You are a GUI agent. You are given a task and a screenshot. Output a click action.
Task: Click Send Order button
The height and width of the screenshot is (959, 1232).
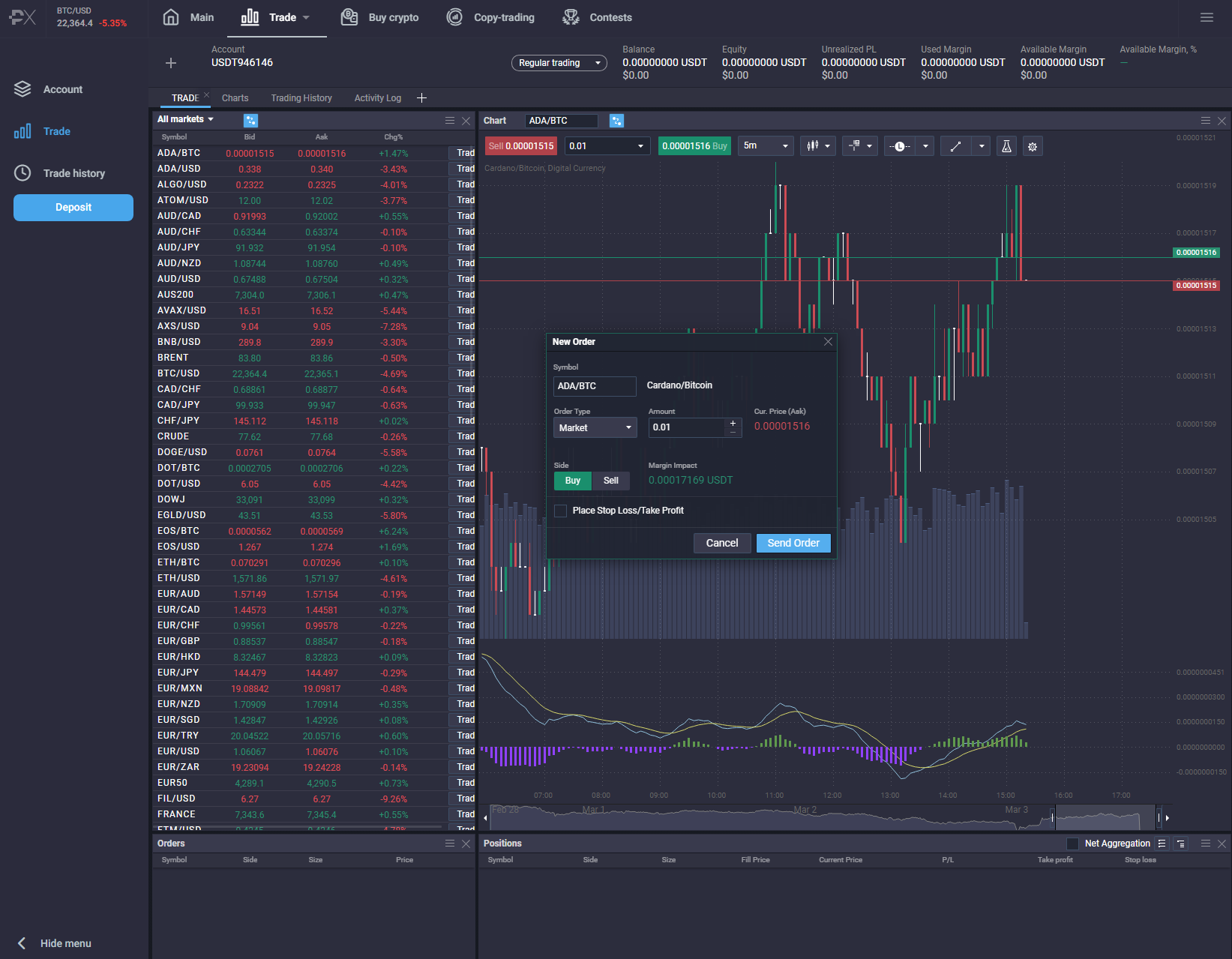coord(793,543)
